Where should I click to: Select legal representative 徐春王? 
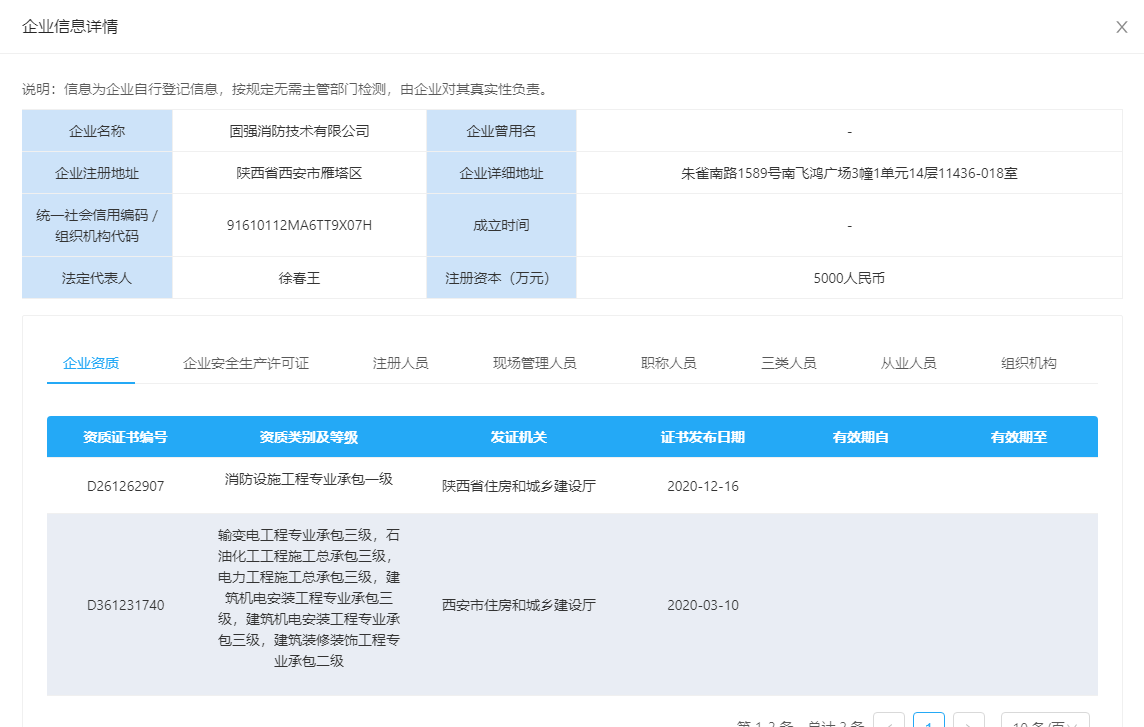pos(298,277)
